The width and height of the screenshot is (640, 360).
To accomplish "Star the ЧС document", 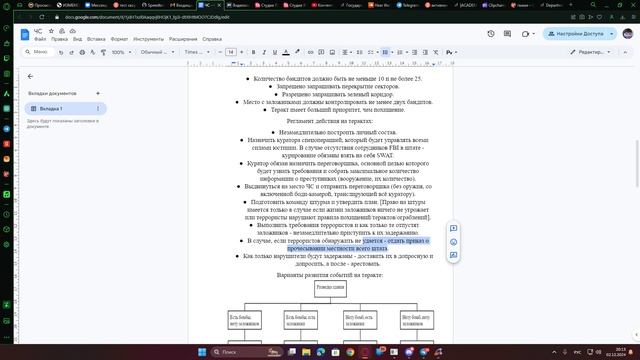I will [51, 31].
